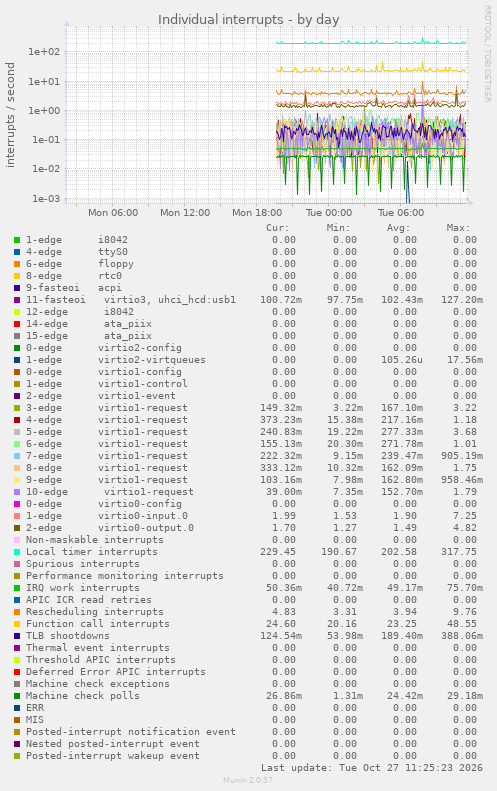497x791 pixels.
Task: Click the 'virtio0-output.0' label
Action: [146, 528]
